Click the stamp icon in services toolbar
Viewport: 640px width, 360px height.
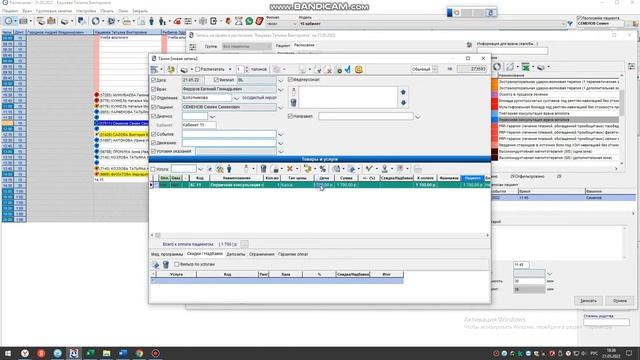(x=384, y=169)
